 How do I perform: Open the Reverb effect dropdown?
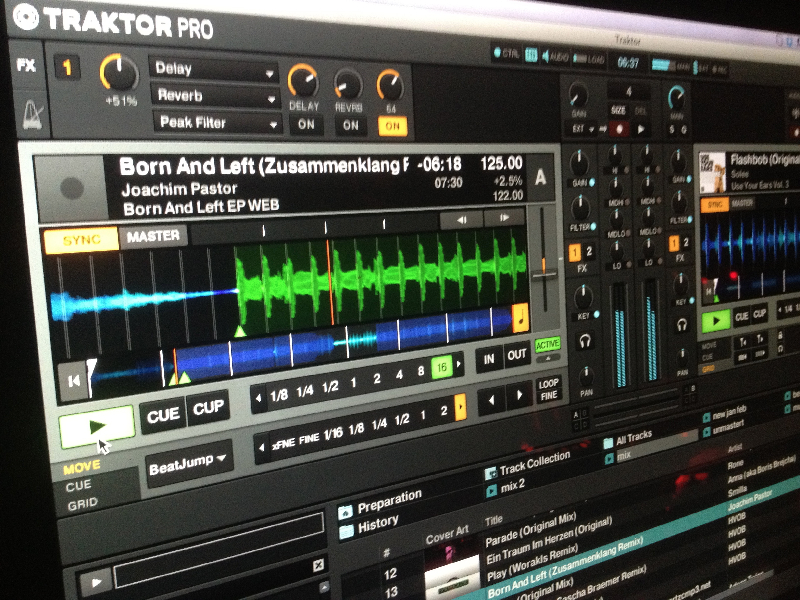(215, 96)
